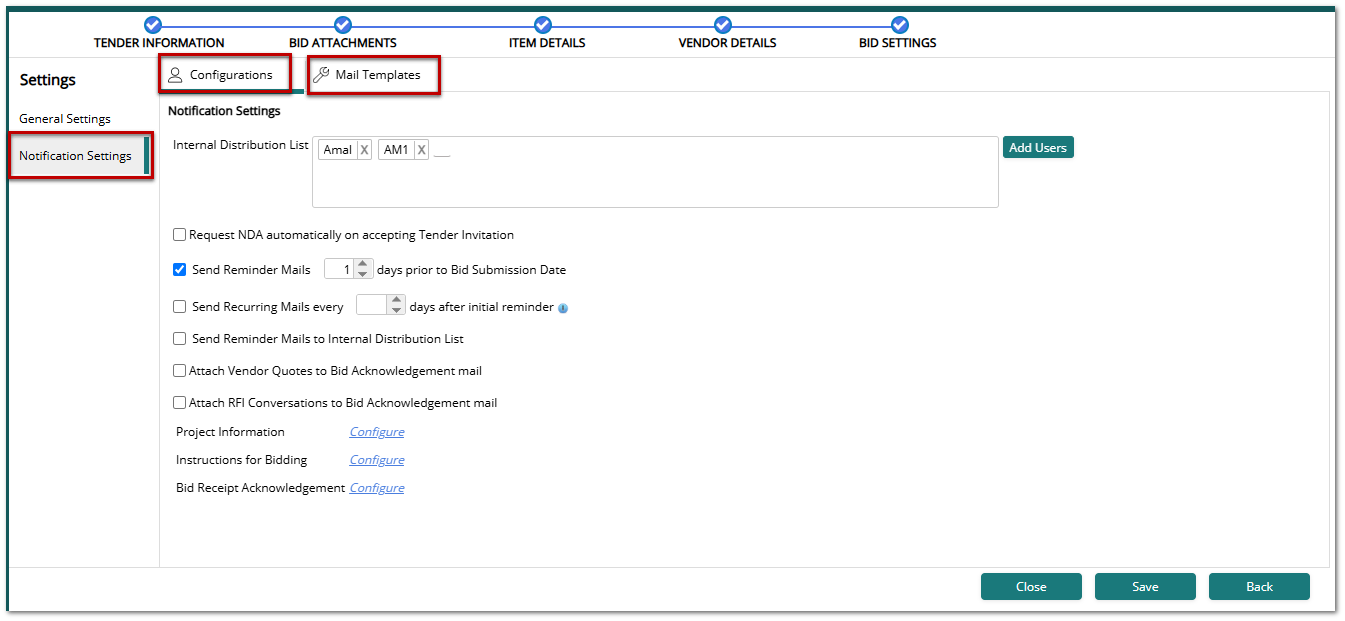1345x621 pixels.
Task: Tick Send Recurring Mails every checkbox
Action: point(180,307)
